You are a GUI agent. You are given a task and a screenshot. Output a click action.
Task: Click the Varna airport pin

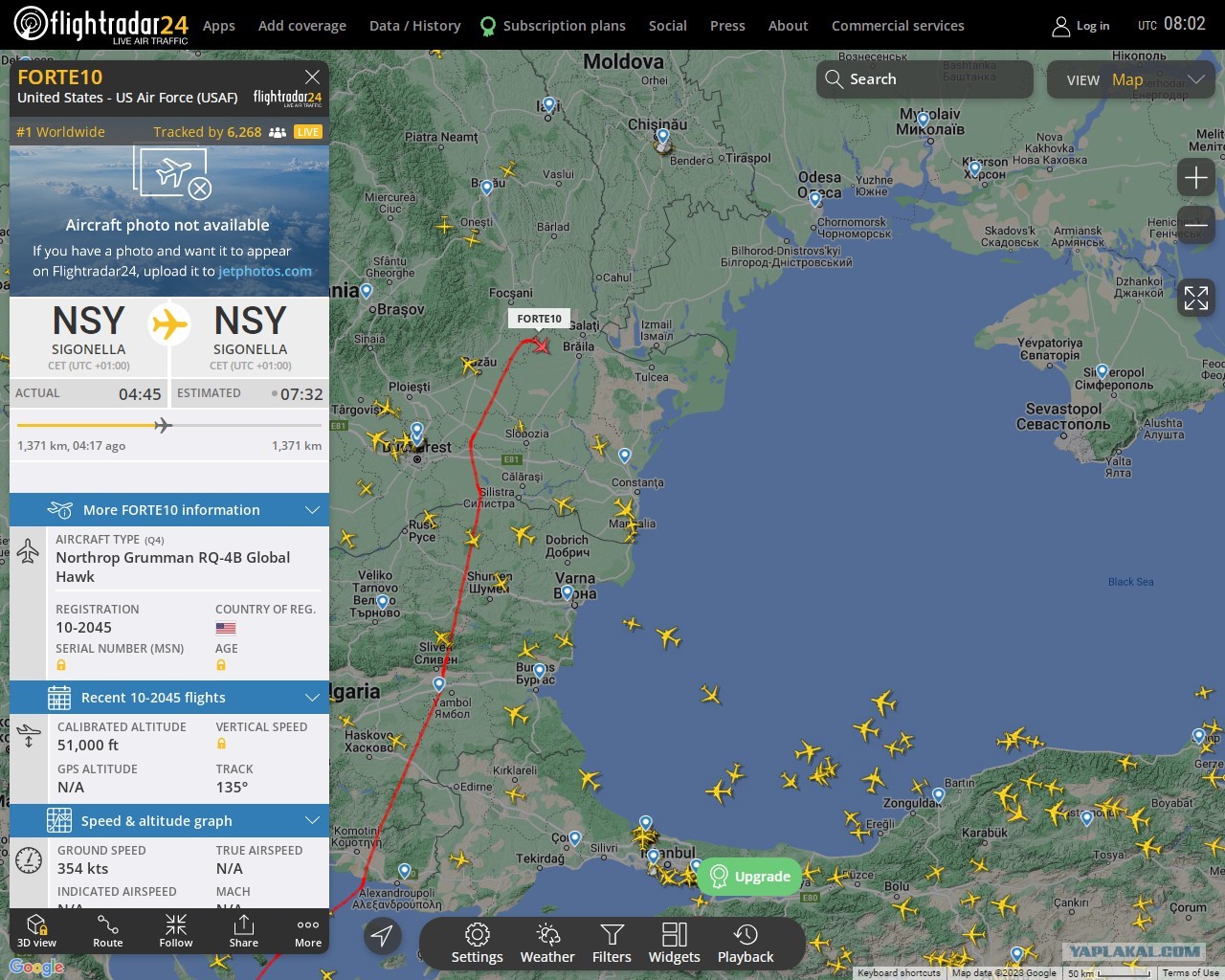coord(568,592)
